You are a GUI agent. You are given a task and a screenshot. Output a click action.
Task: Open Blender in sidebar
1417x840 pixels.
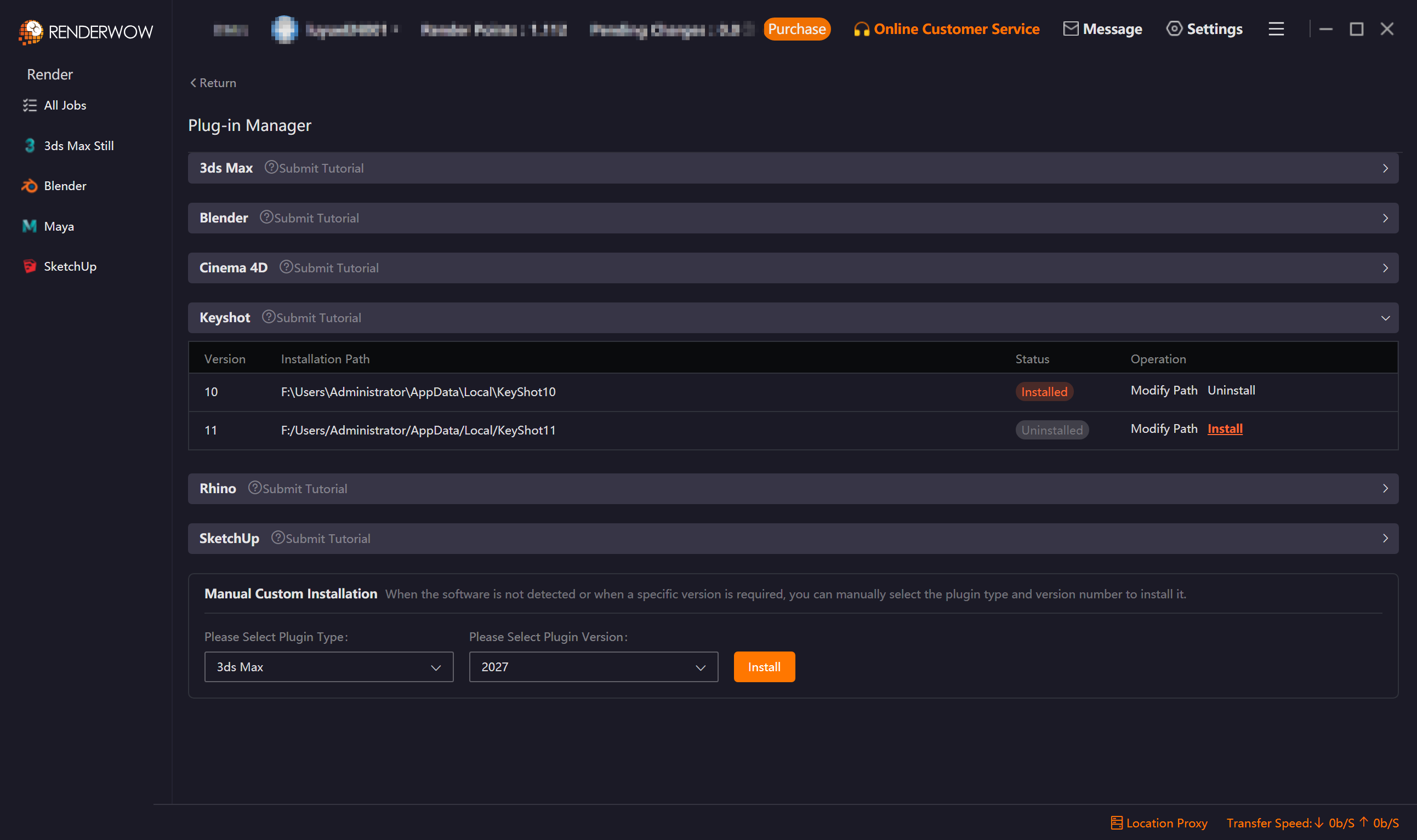[65, 186]
